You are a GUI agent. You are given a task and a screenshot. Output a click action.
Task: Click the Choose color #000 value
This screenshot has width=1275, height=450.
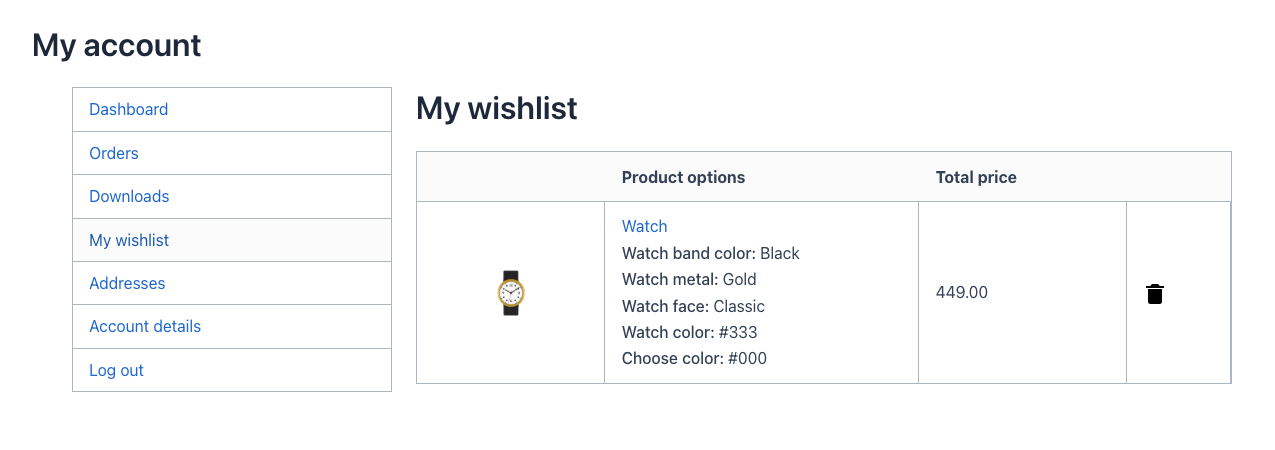[747, 358]
